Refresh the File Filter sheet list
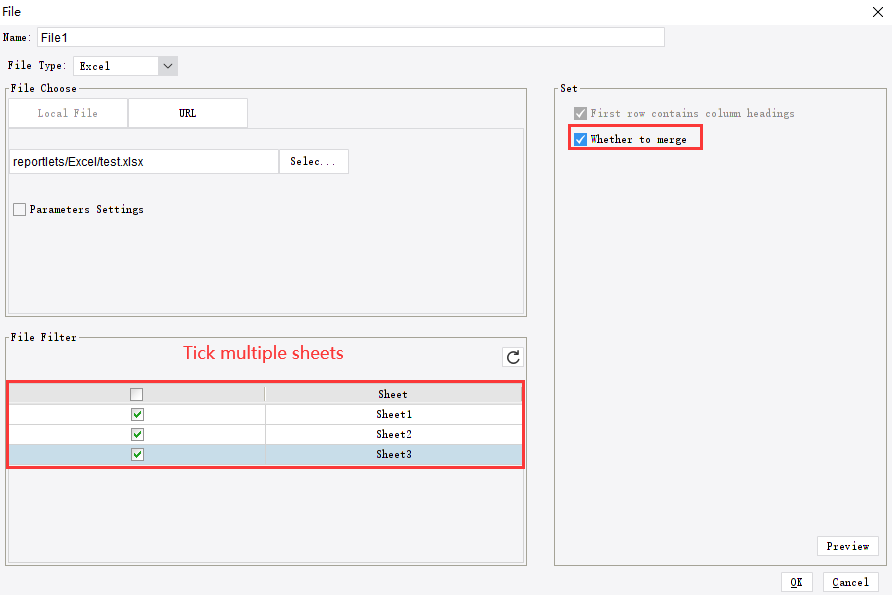Image resolution: width=892 pixels, height=595 pixels. (x=513, y=357)
